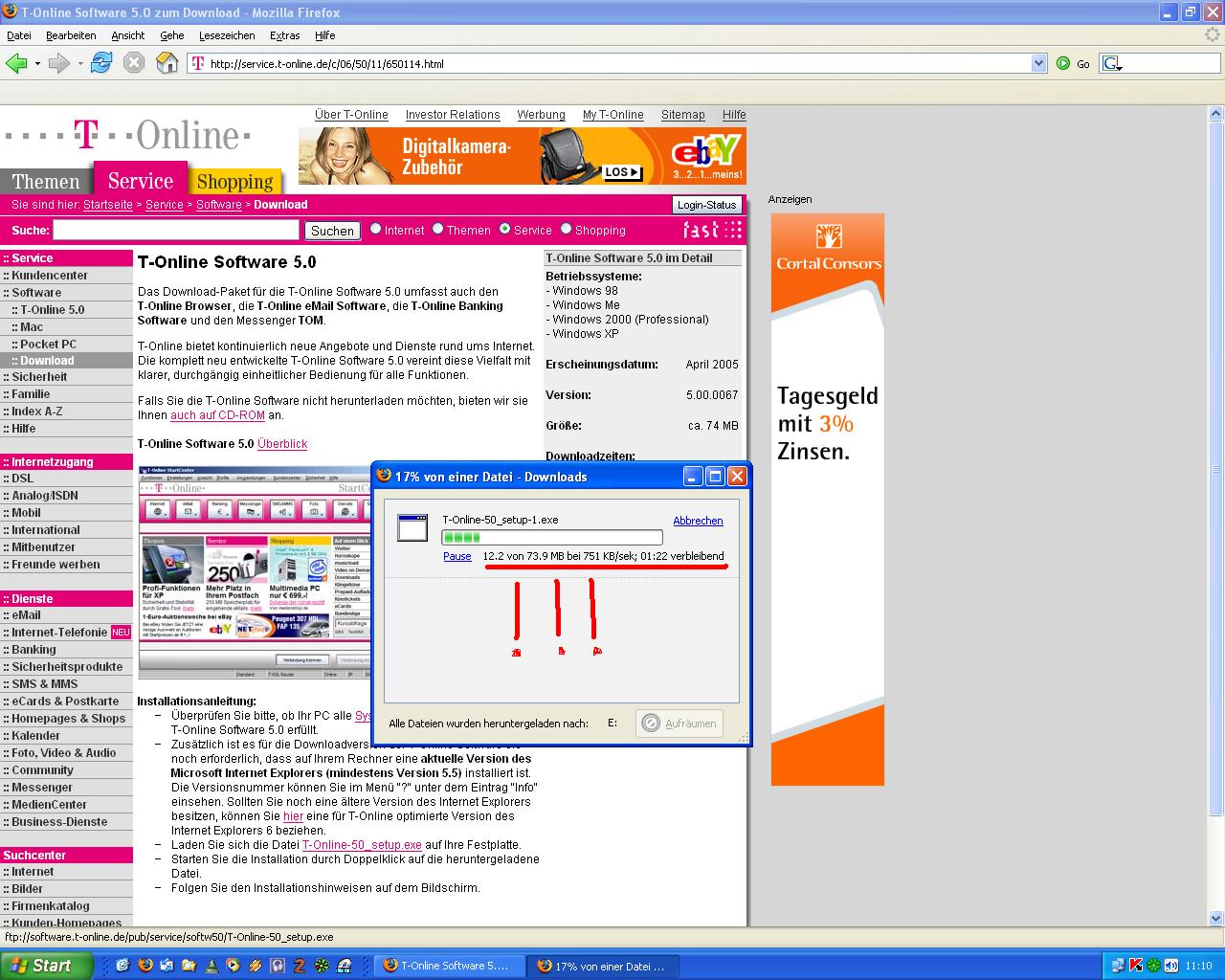Open the Back button history dropdown arrow

point(37,63)
